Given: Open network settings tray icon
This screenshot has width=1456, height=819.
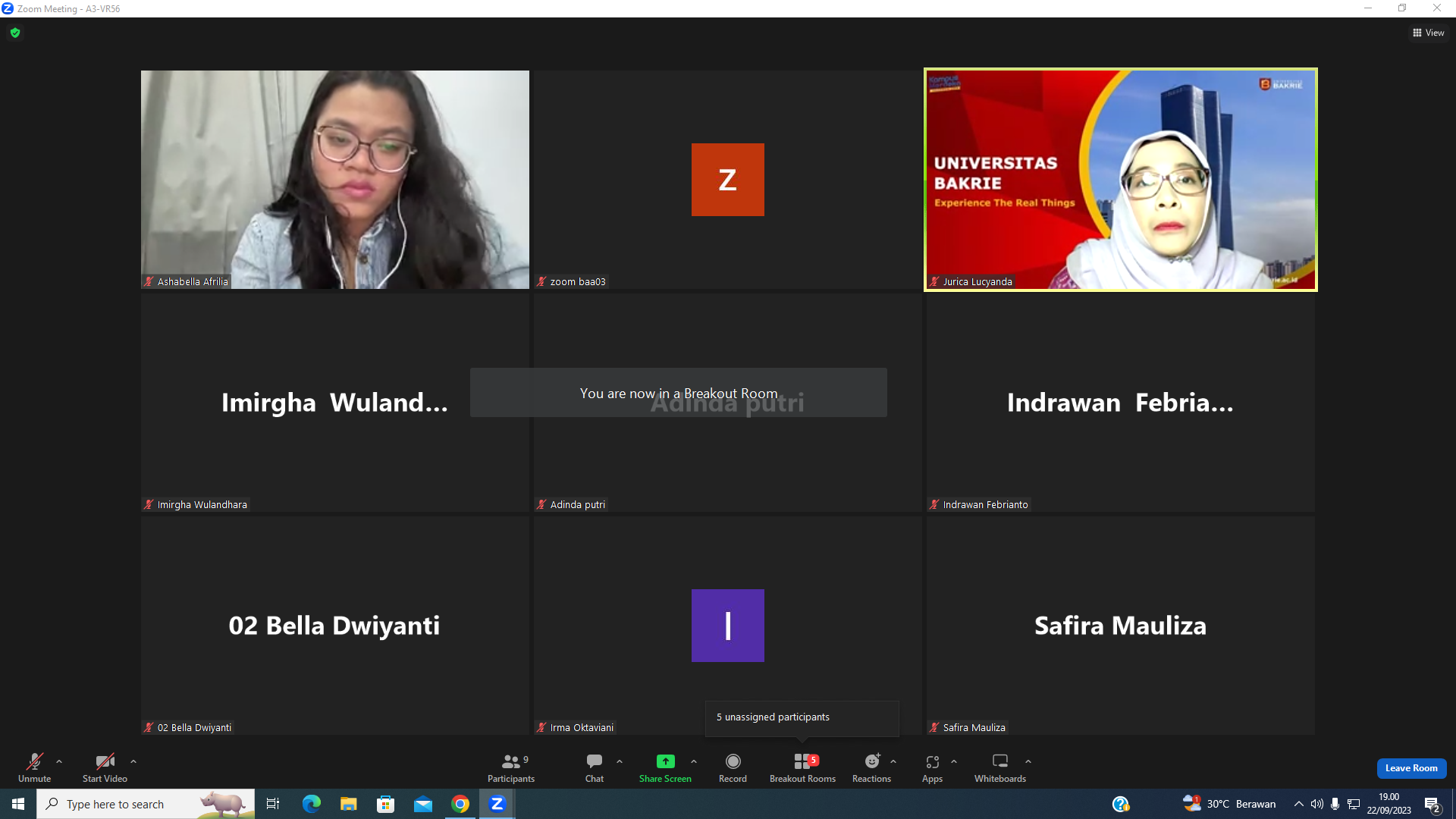Looking at the screenshot, I should pos(1354,804).
